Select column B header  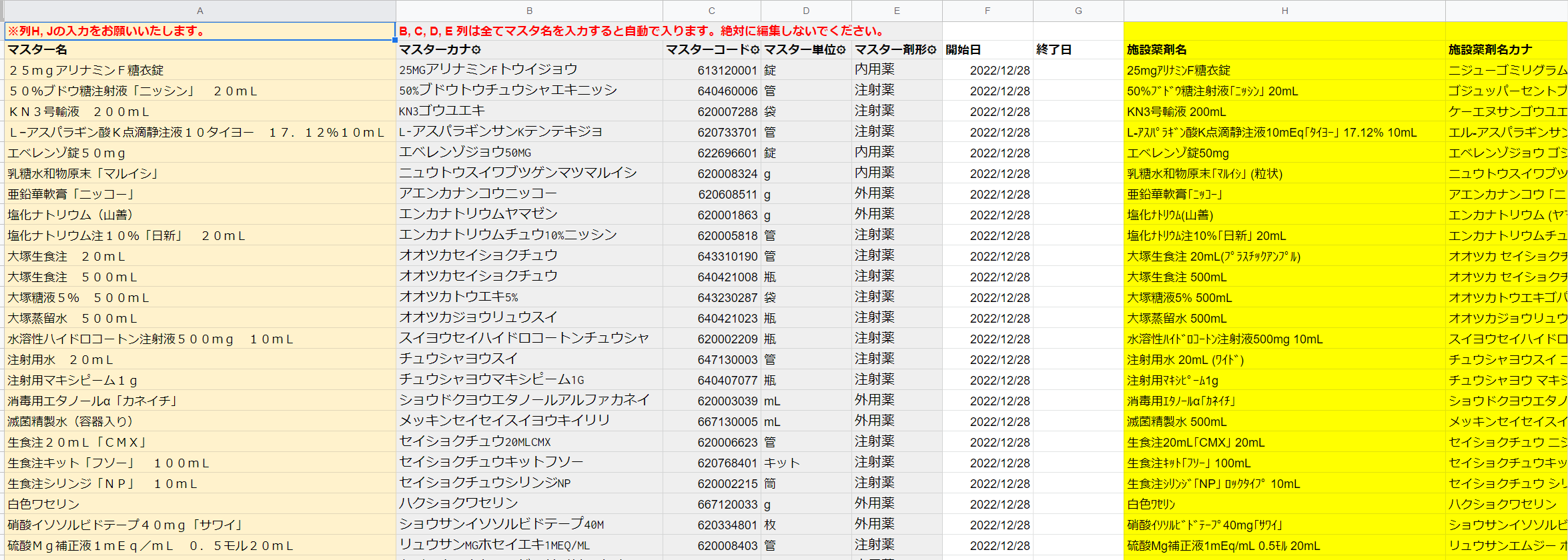pos(530,11)
